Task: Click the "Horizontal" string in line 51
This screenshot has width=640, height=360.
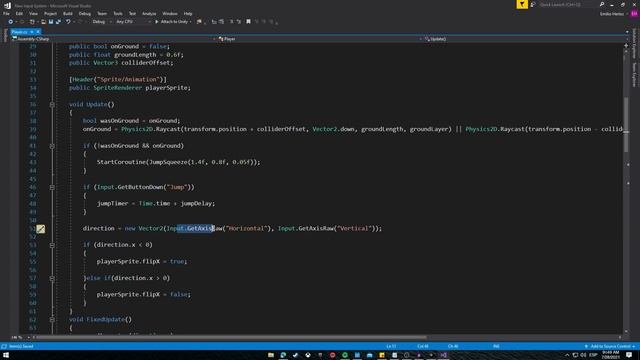Action: [x=247, y=229]
